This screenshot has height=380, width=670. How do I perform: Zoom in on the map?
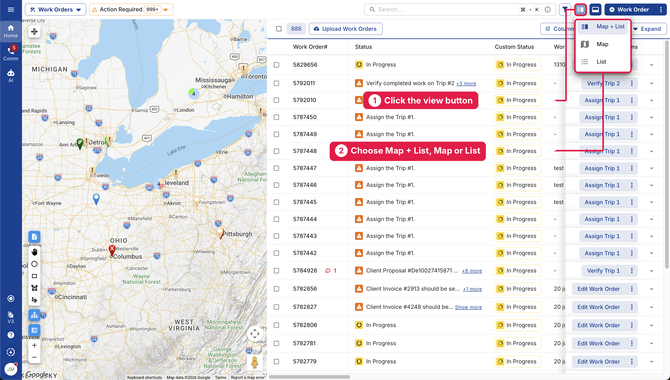(x=35, y=345)
